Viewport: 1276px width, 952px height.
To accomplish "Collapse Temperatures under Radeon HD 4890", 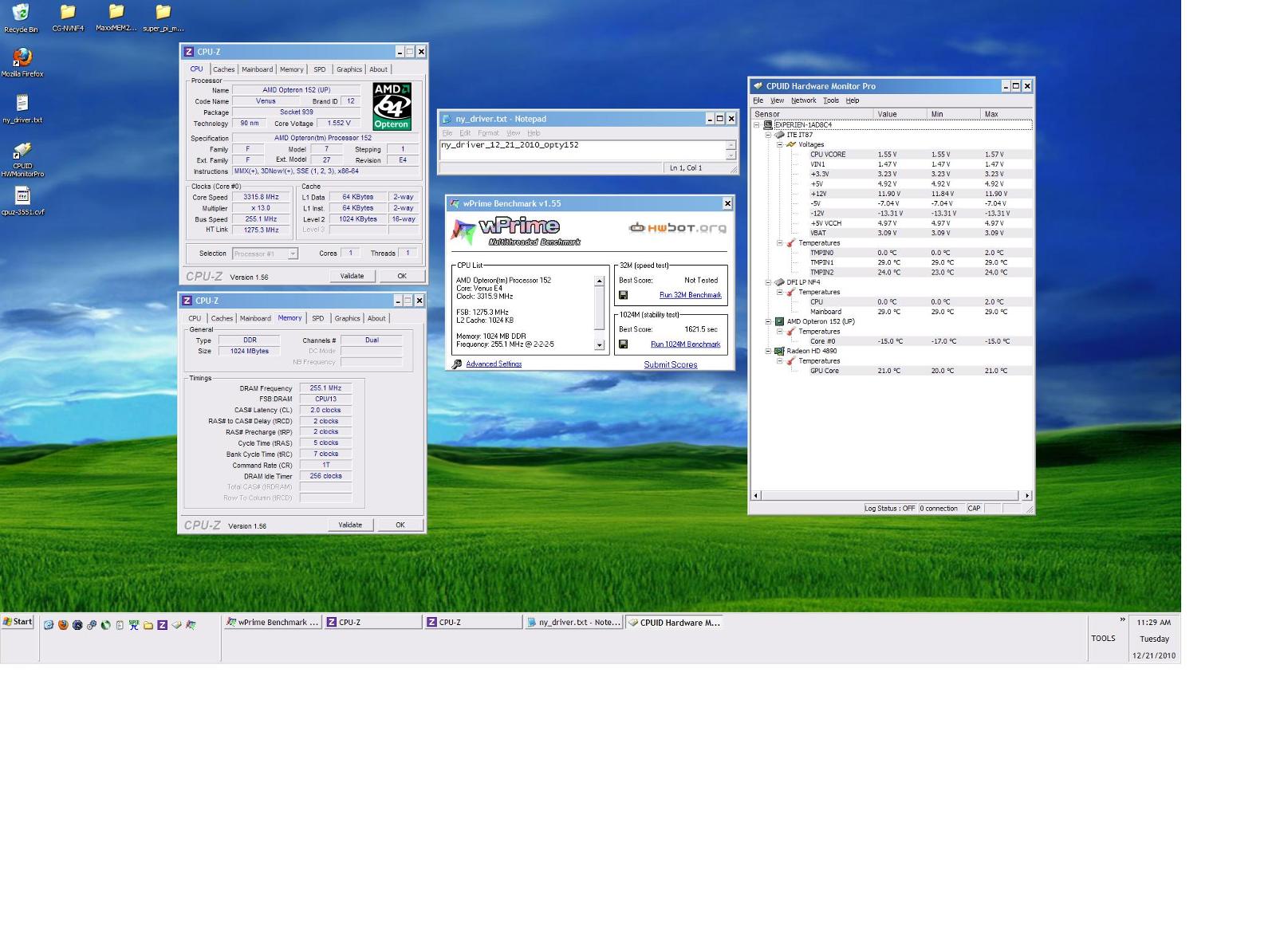I will click(780, 361).
